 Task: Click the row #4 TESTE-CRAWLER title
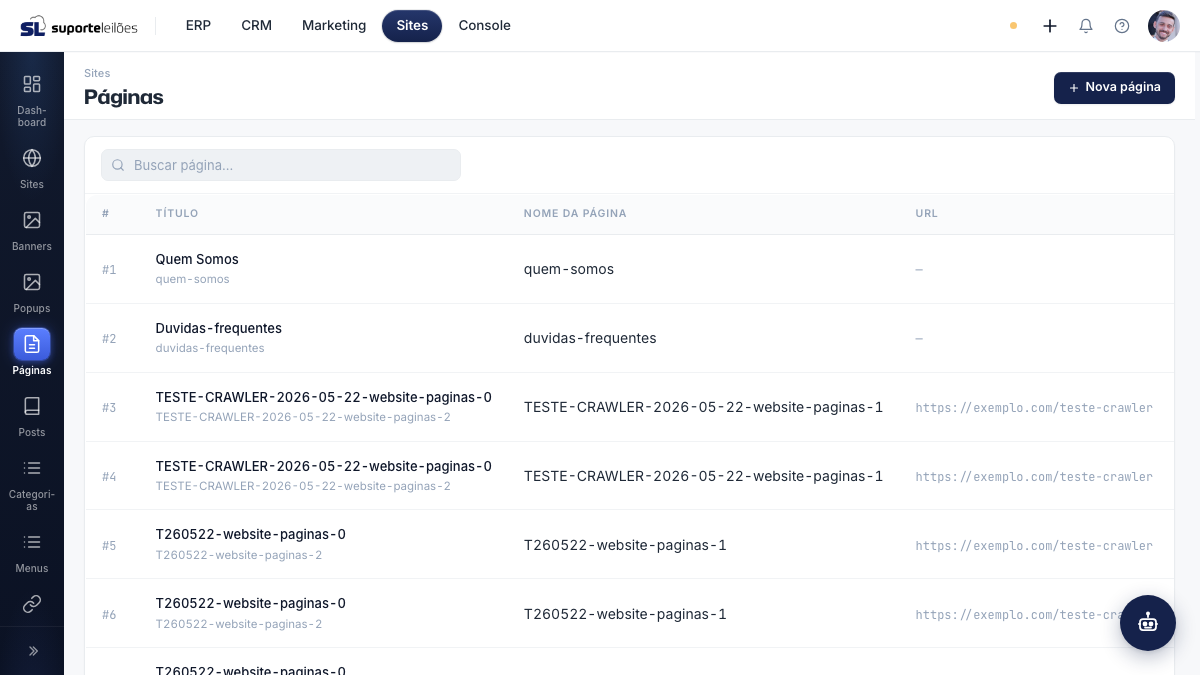tap(324, 466)
